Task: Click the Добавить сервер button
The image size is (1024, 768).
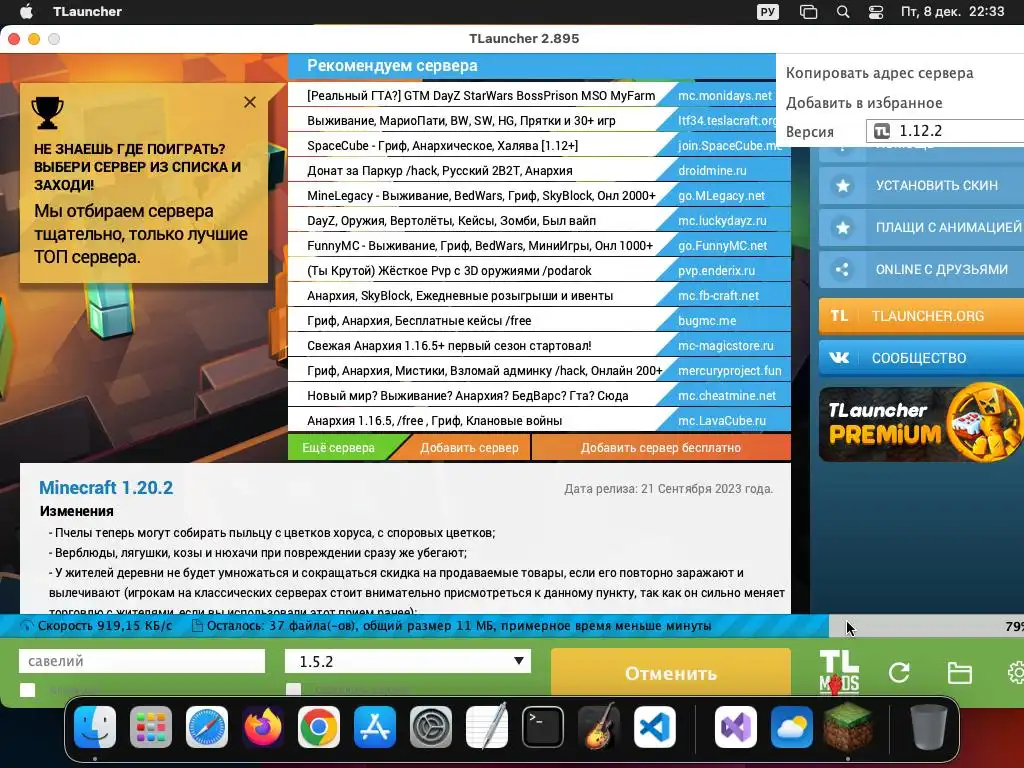Action: coord(469,448)
